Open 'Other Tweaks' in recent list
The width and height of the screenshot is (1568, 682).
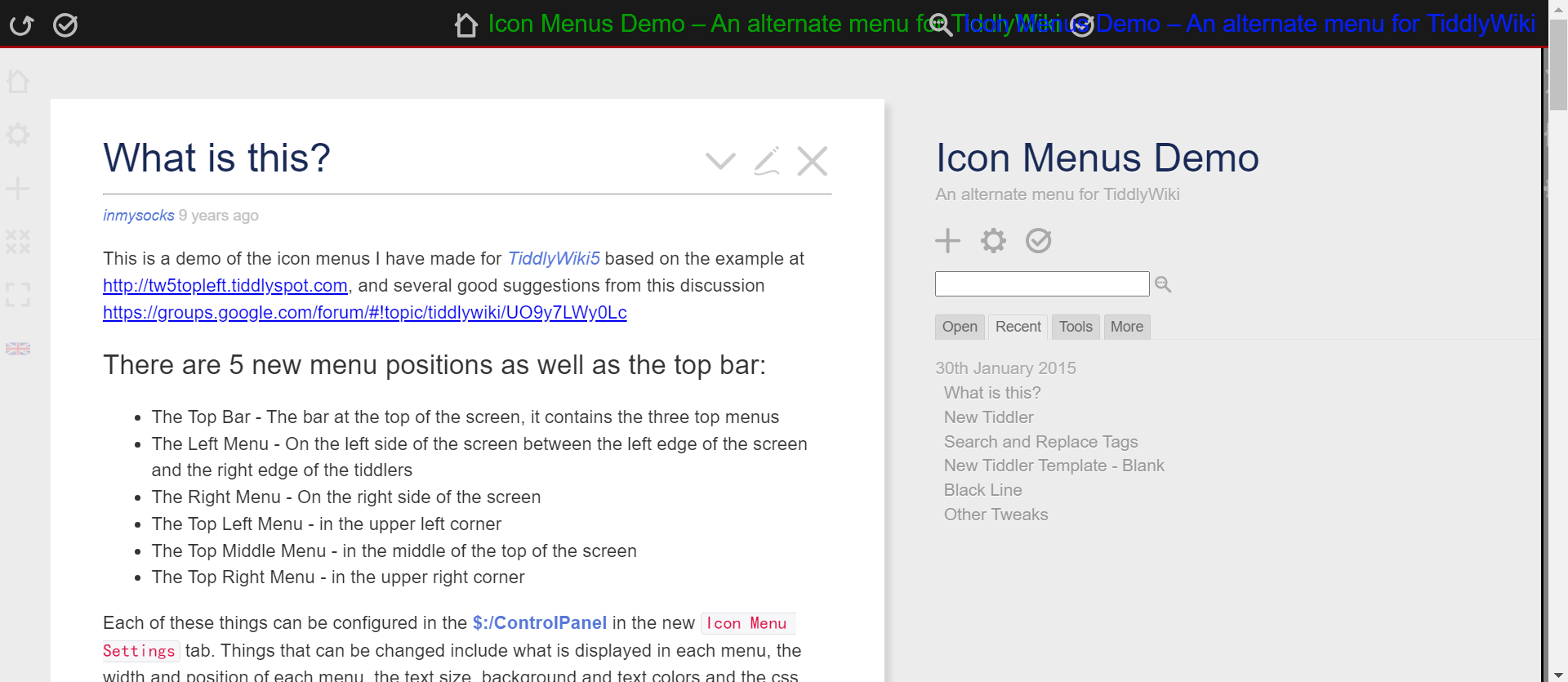[x=996, y=515]
